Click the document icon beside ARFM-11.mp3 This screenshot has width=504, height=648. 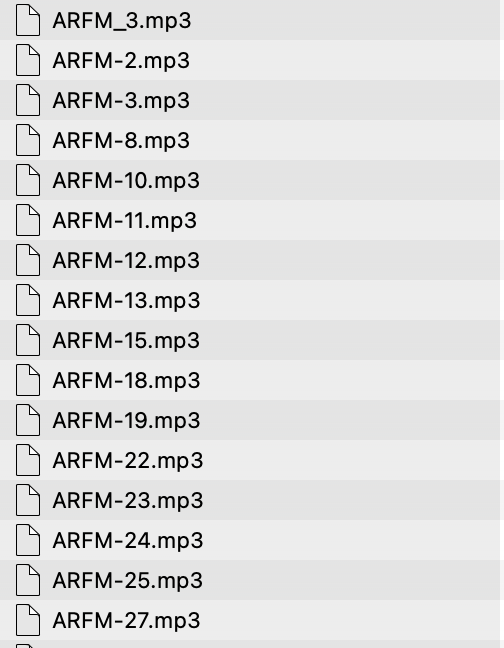pos(28,220)
